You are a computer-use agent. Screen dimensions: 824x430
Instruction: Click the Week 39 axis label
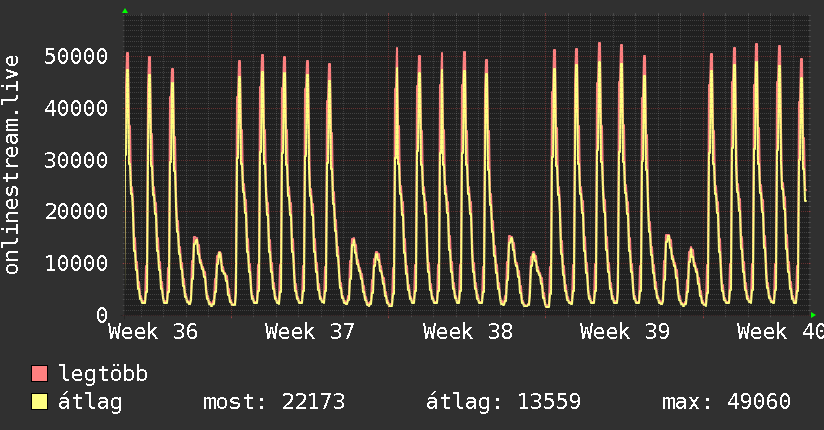tap(625, 332)
